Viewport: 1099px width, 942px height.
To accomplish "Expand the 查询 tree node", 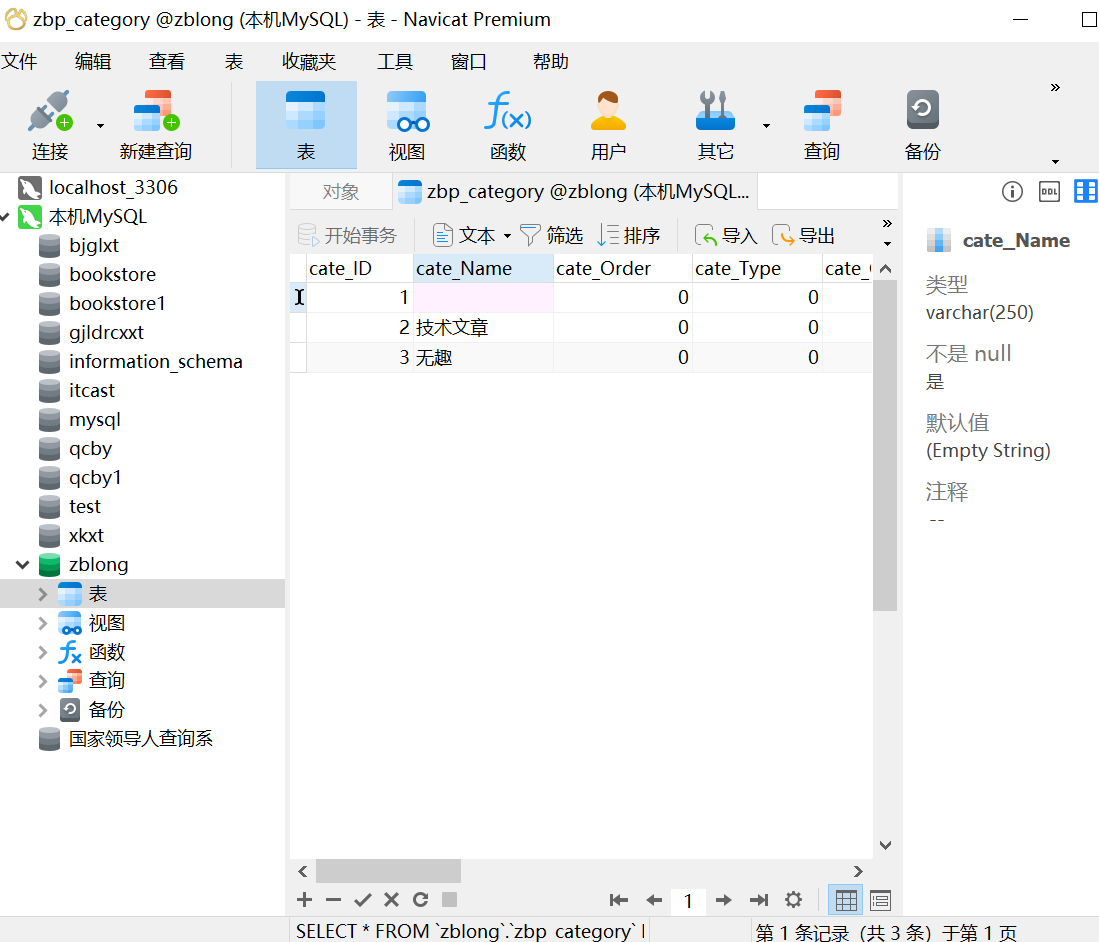I will 43,681.
